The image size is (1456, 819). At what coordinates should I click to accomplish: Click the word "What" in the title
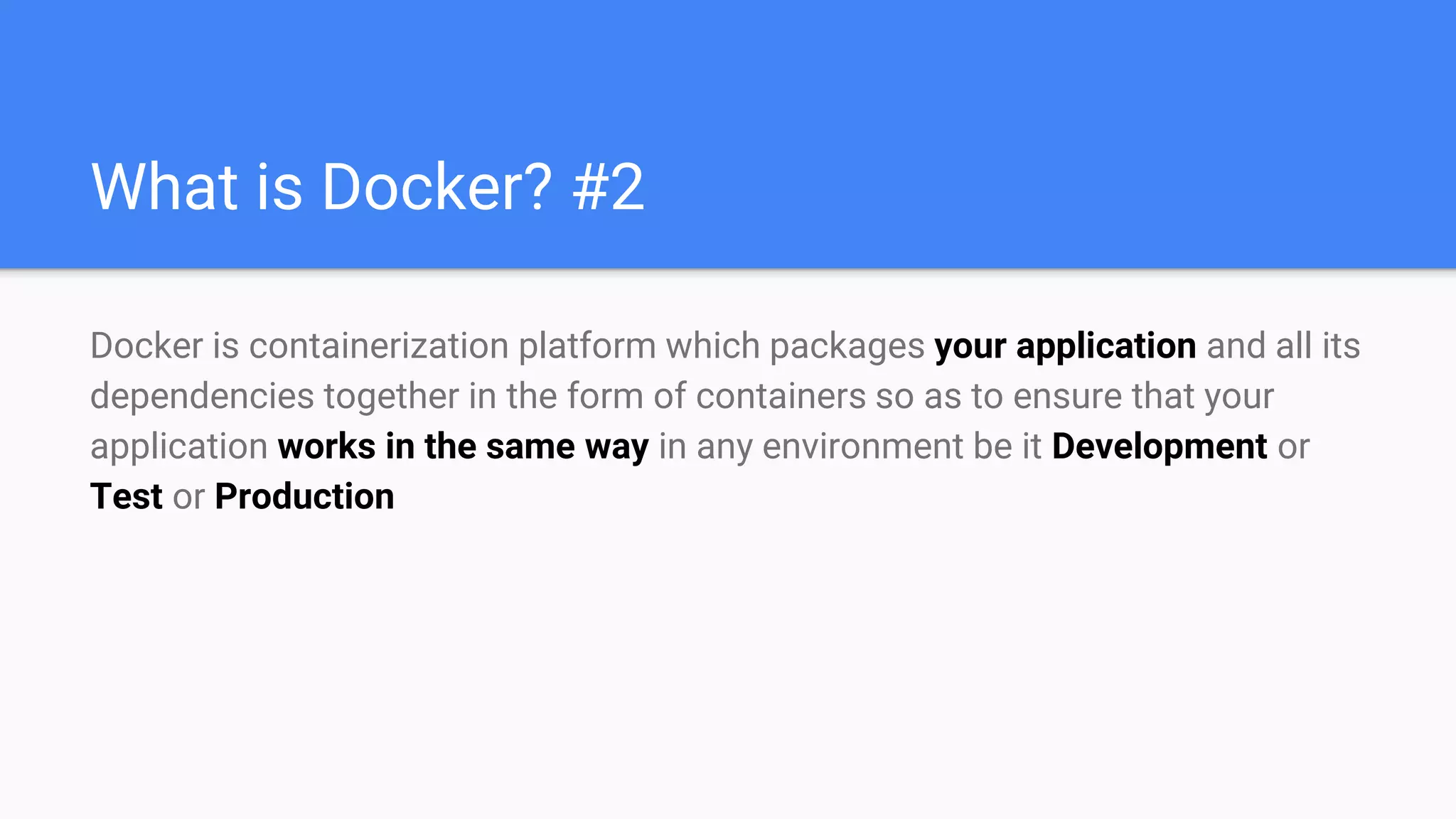[165, 187]
